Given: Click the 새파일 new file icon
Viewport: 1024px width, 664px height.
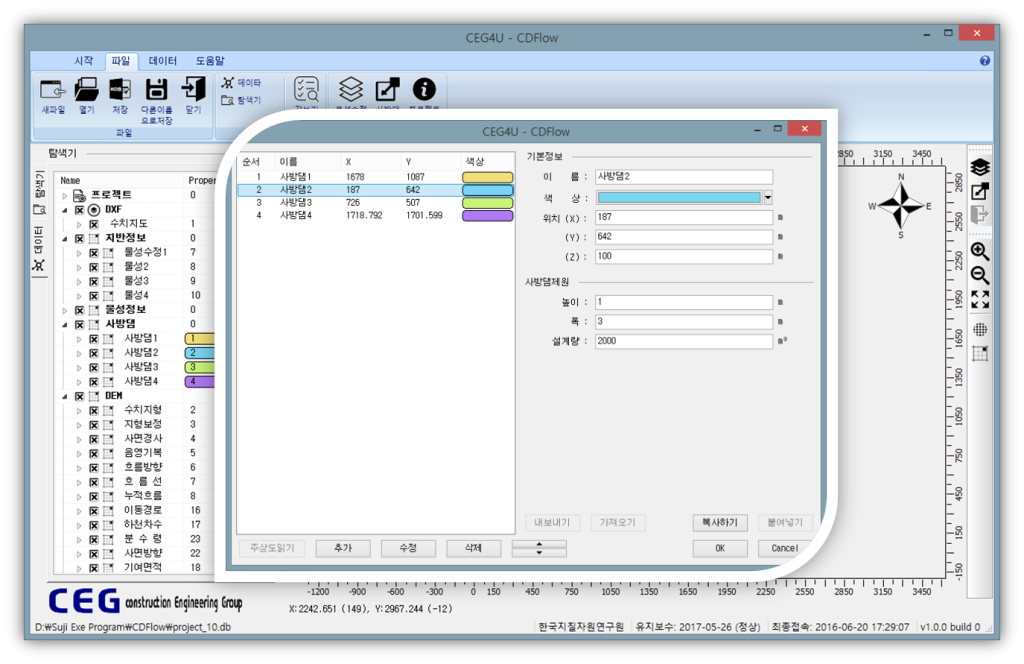Looking at the screenshot, I should pos(53,89).
